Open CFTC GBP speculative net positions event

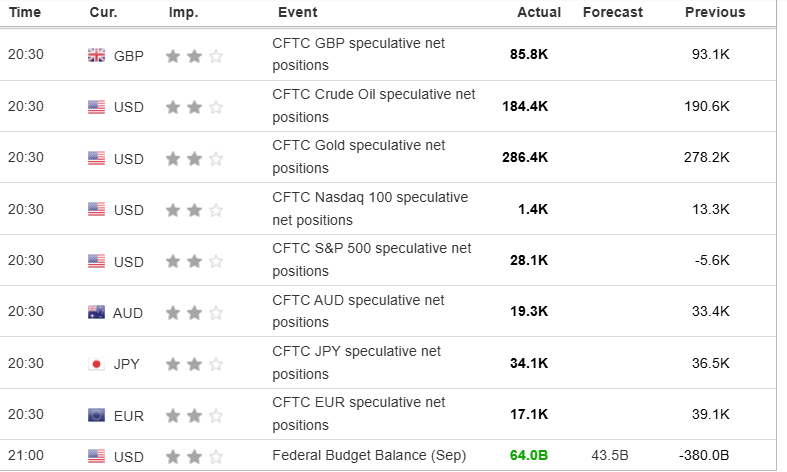pos(358,54)
